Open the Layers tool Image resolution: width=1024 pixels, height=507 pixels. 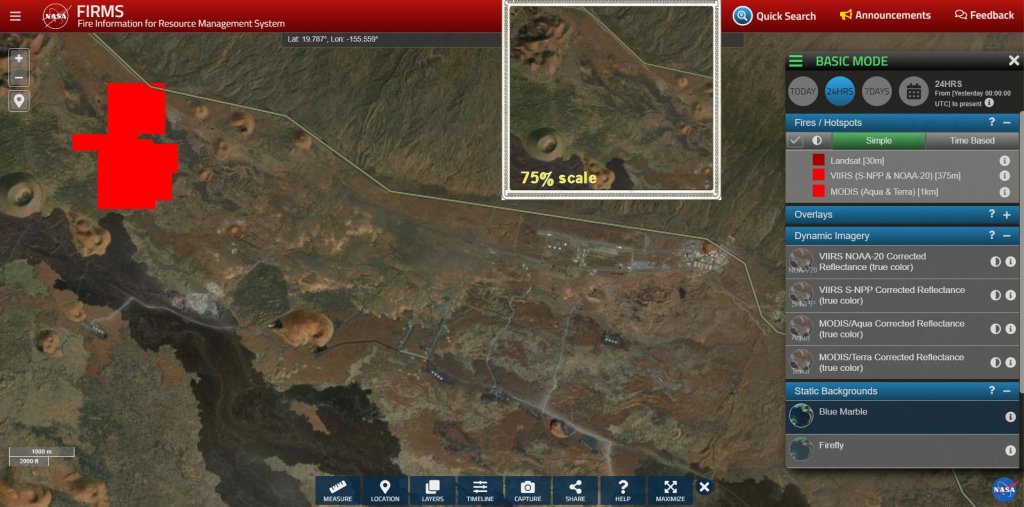click(432, 490)
